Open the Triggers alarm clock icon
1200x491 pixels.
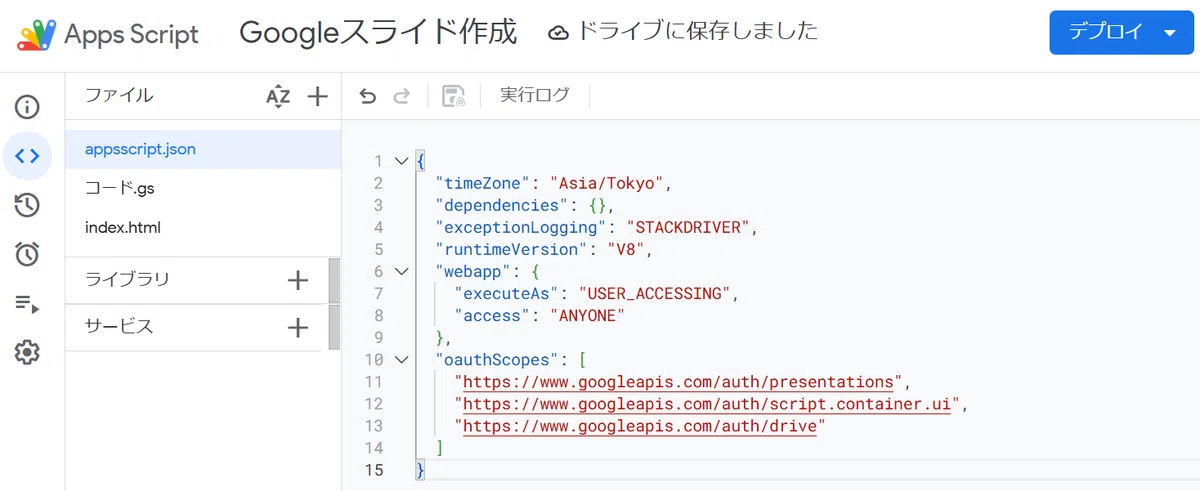click(x=27, y=254)
